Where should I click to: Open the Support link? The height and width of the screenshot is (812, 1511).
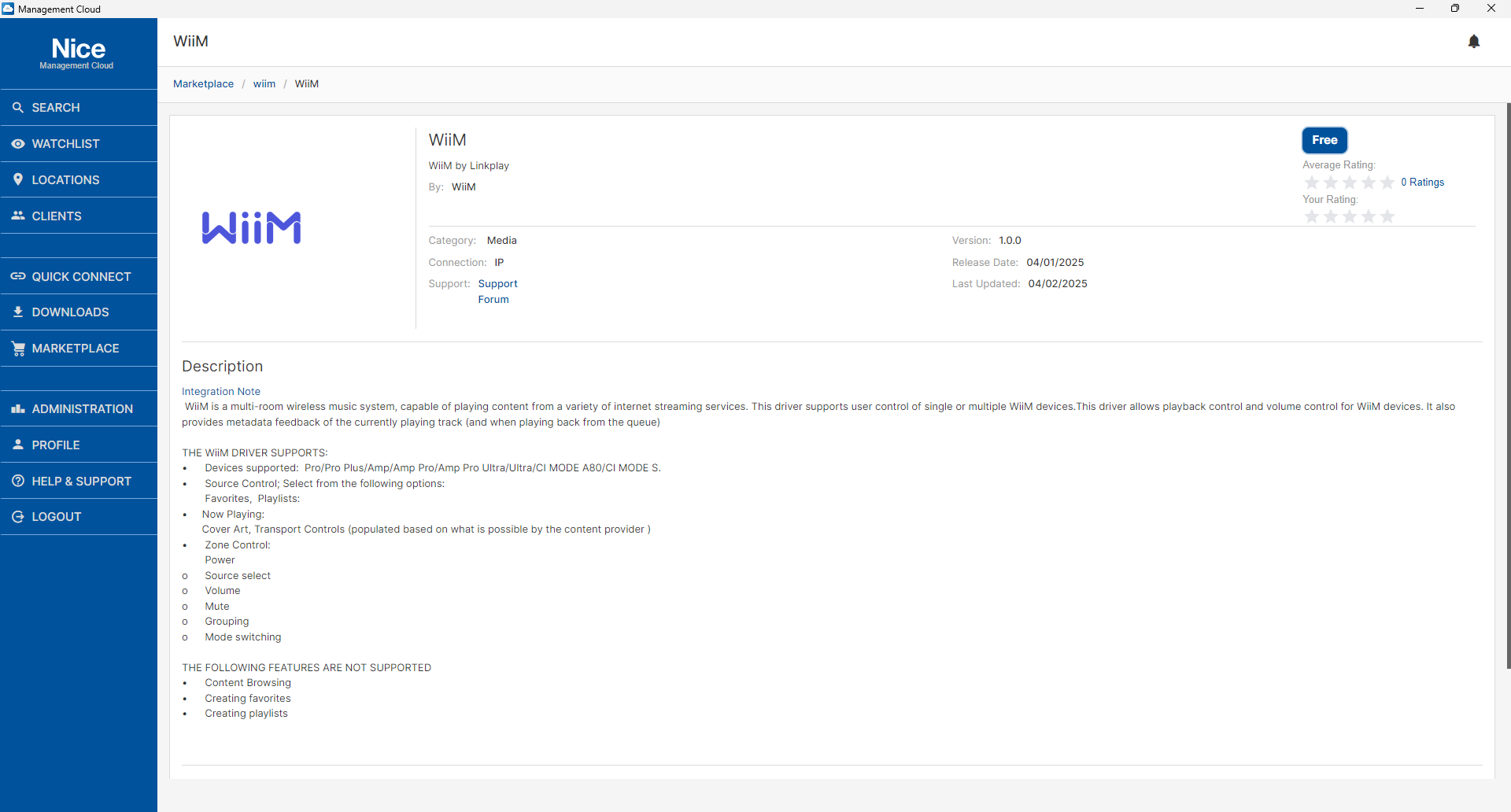(497, 283)
